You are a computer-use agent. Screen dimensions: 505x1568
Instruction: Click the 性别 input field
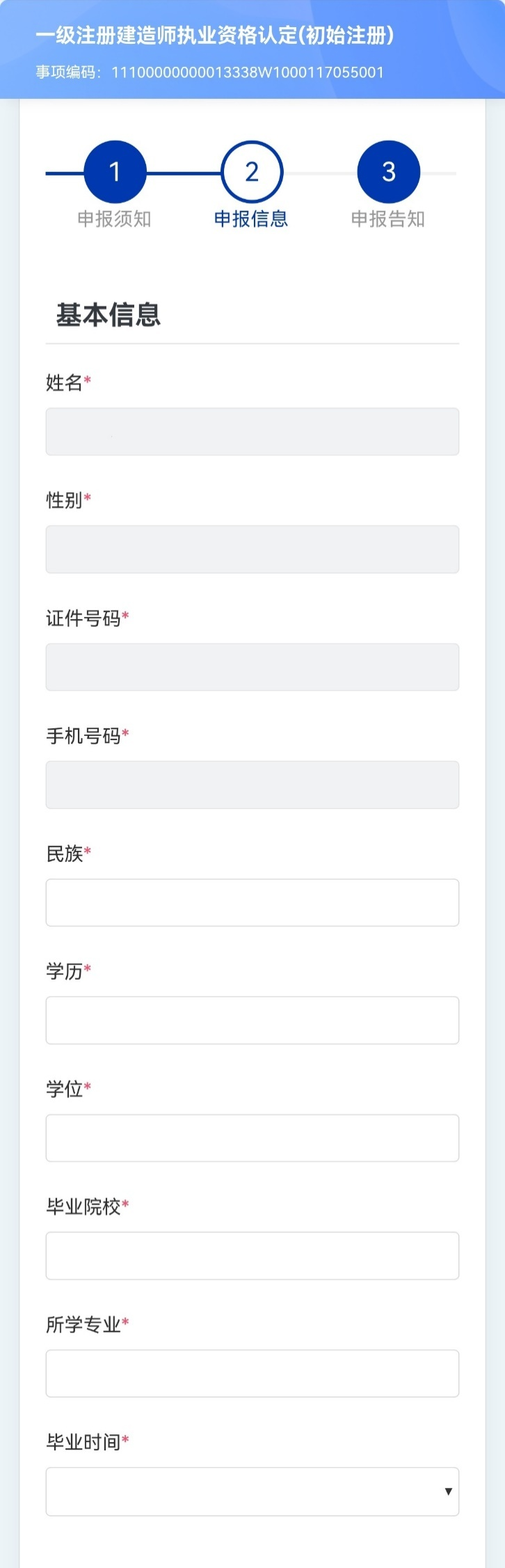click(252, 549)
